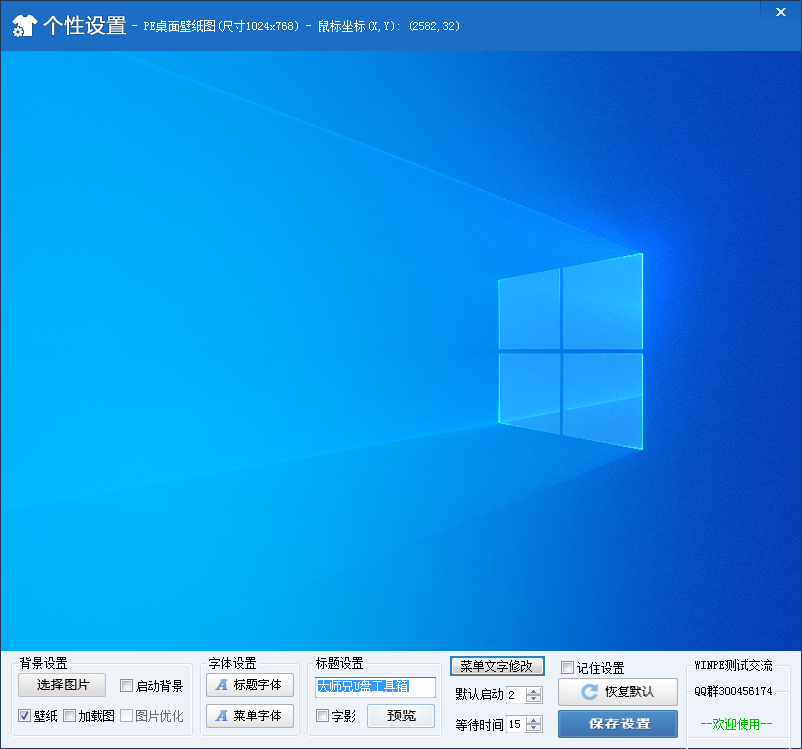
Task: Open the 菜单字体 font dialog
Action: (250, 715)
